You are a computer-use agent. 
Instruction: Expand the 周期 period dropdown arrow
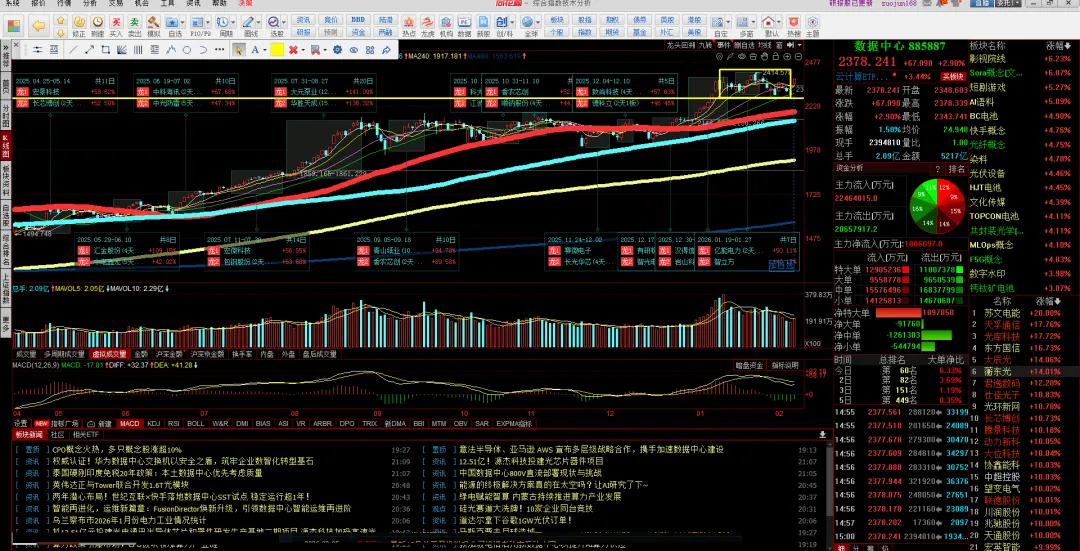(233, 22)
